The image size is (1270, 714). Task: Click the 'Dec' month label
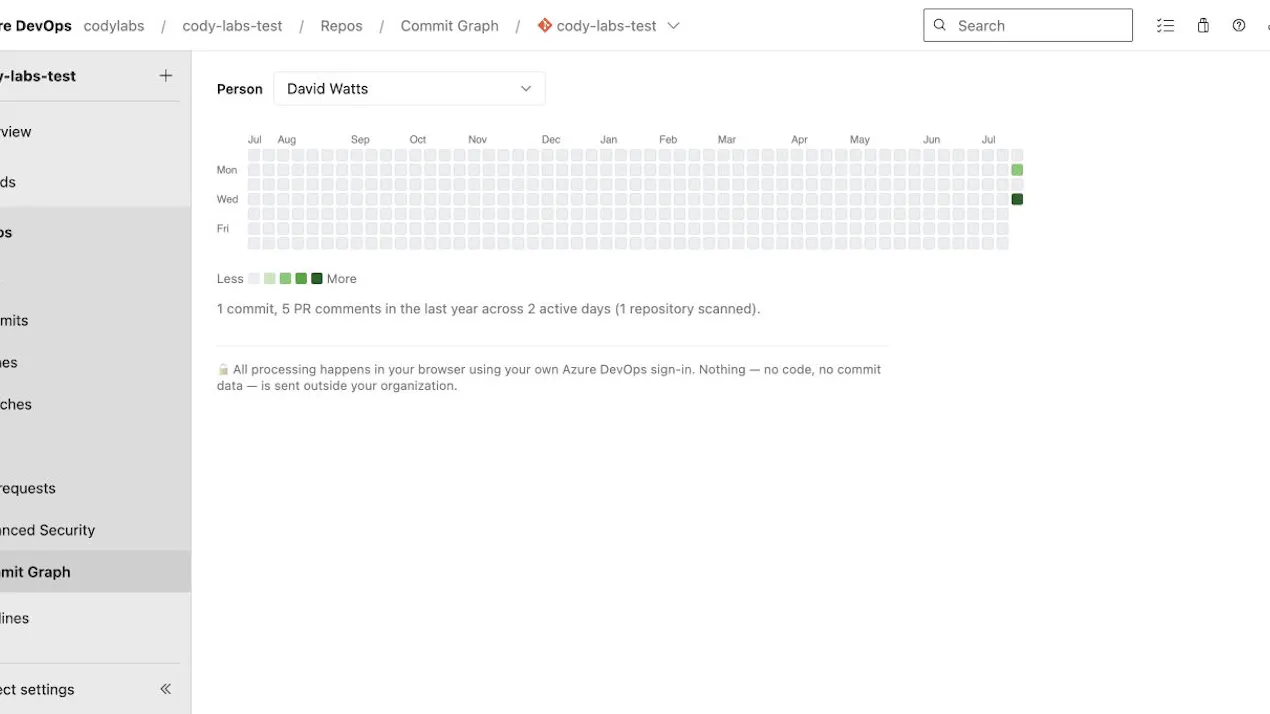(551, 140)
